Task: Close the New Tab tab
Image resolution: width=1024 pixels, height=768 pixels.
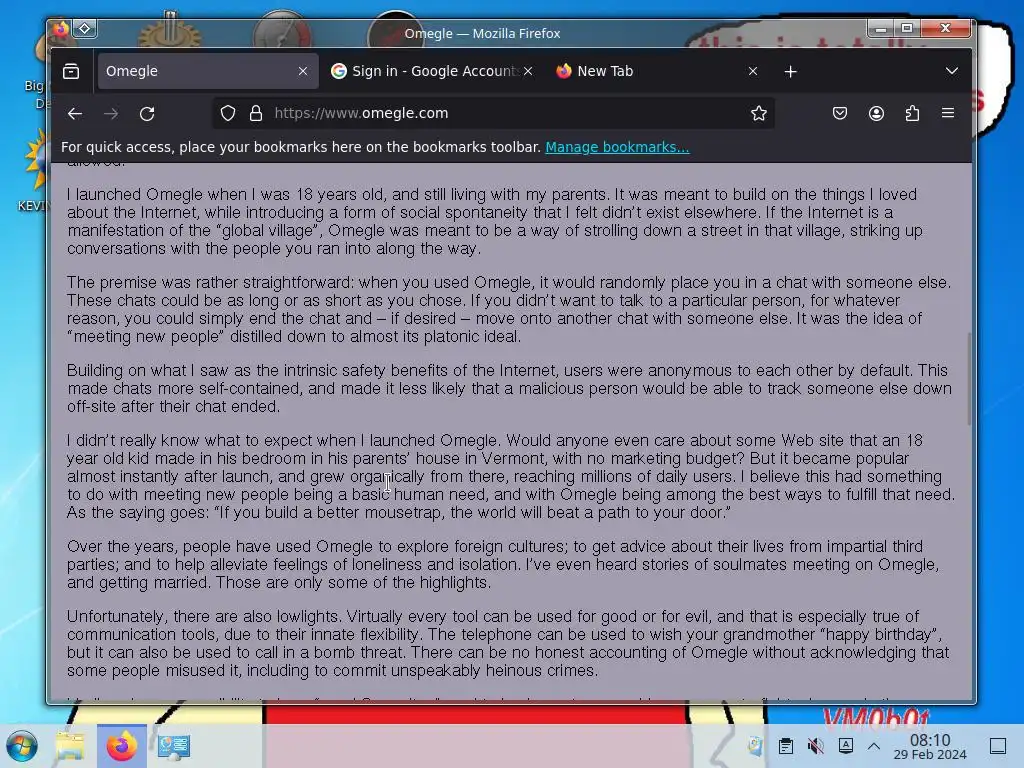Action: click(753, 71)
